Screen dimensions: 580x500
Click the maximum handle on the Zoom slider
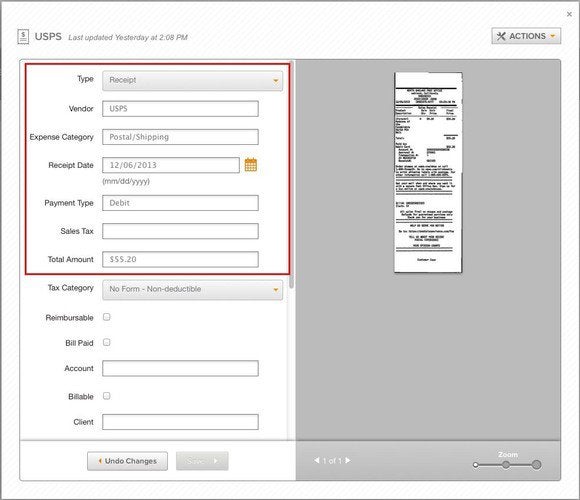tap(536, 465)
